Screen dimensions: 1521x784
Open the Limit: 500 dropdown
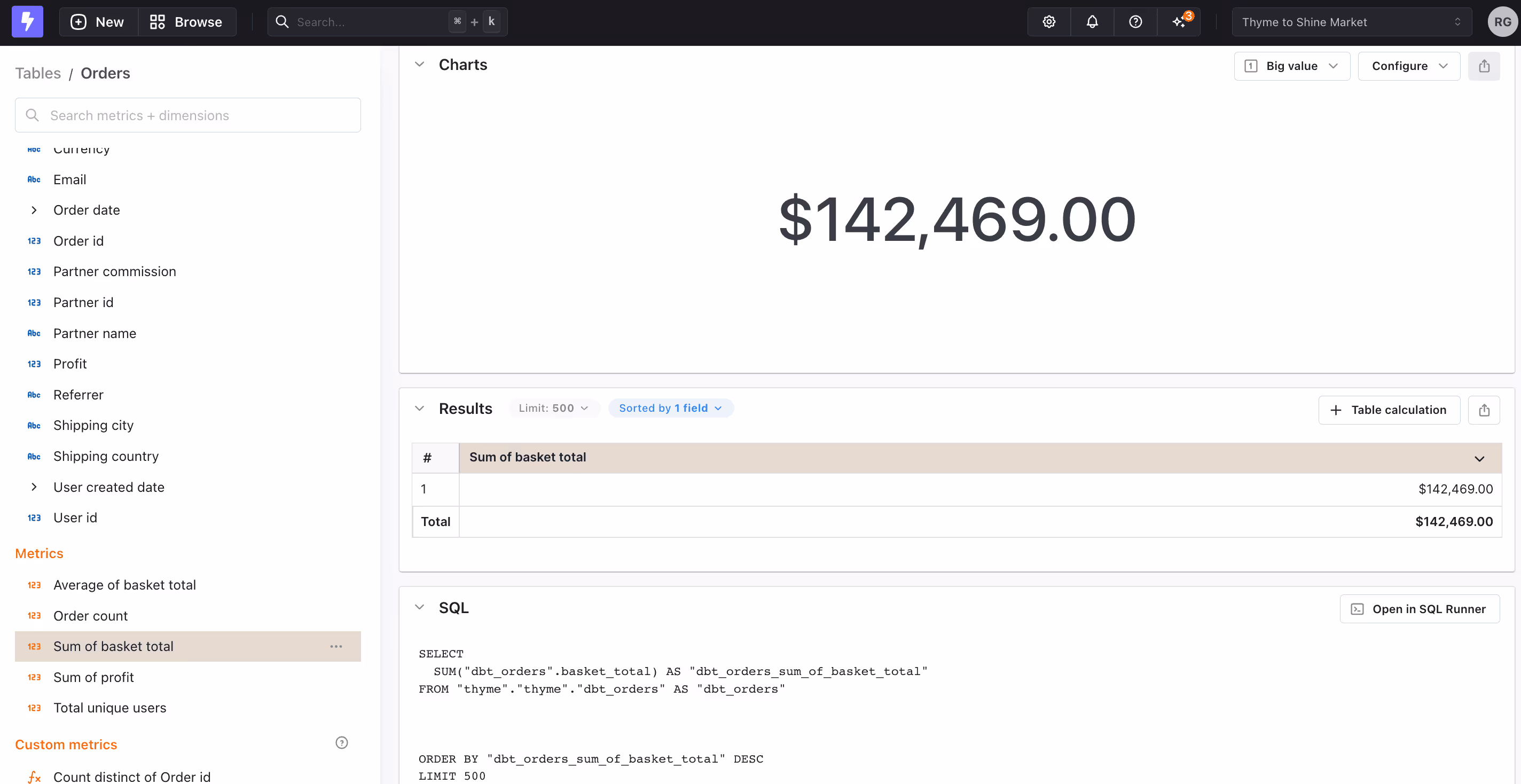tap(553, 408)
